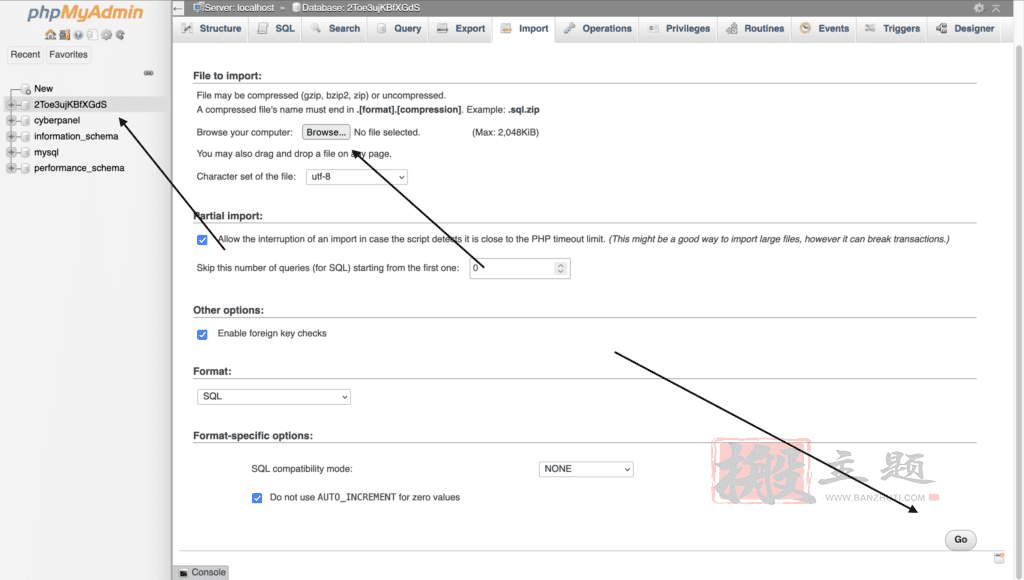Open the Privileges tab
The image size is (1024, 580).
678,29
